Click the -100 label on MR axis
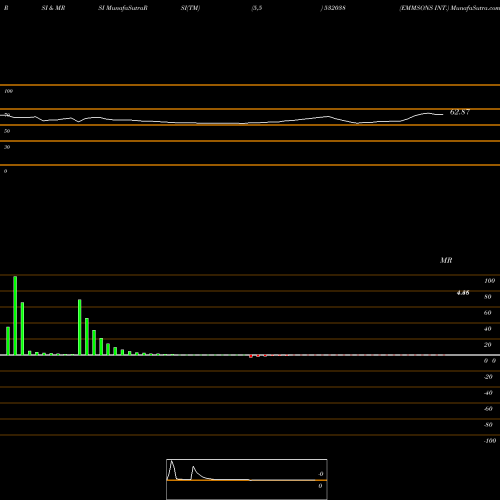The height and width of the screenshot is (500, 500). (x=490, y=441)
